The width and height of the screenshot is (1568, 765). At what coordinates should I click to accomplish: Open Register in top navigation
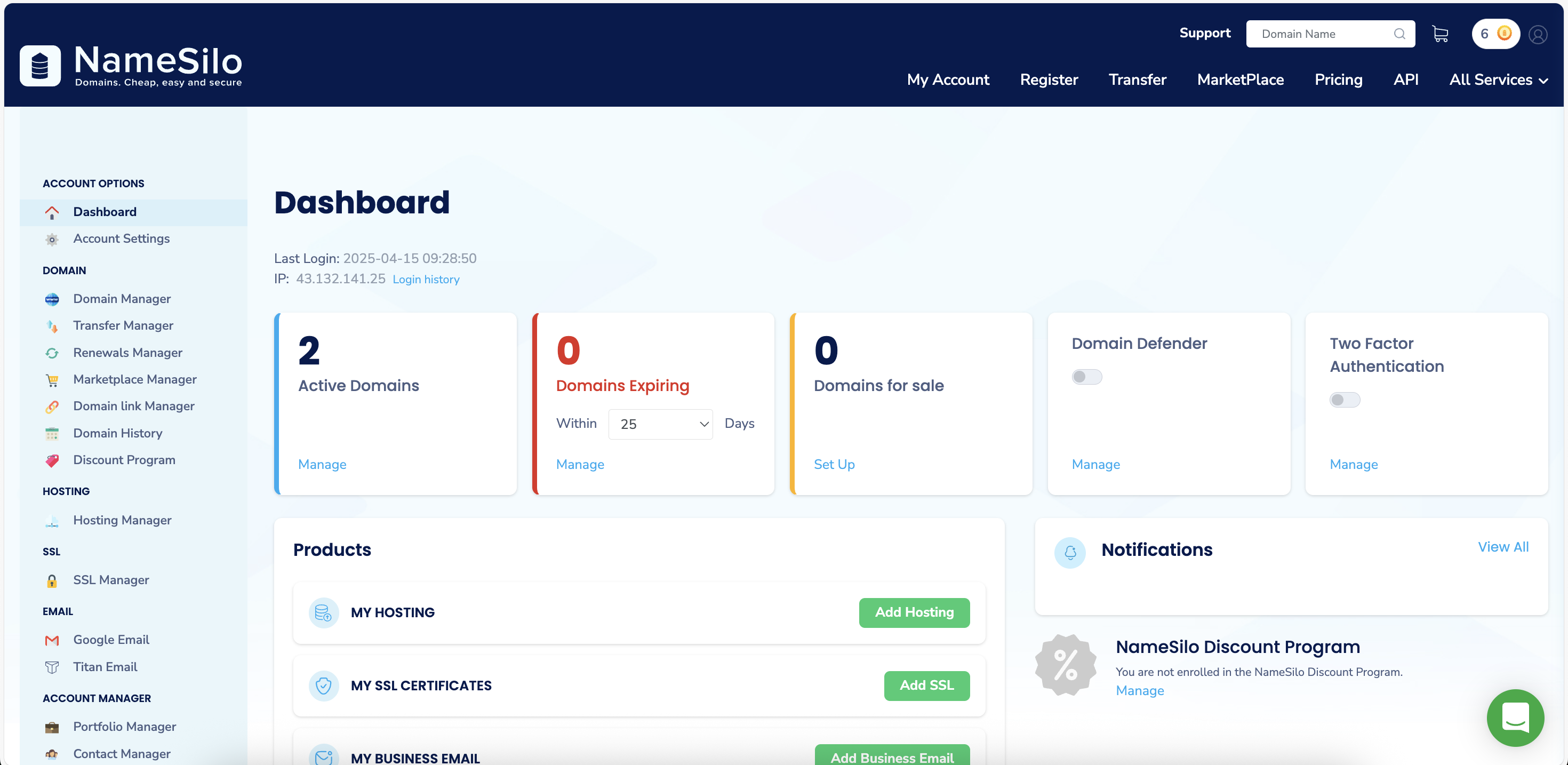pos(1049,80)
